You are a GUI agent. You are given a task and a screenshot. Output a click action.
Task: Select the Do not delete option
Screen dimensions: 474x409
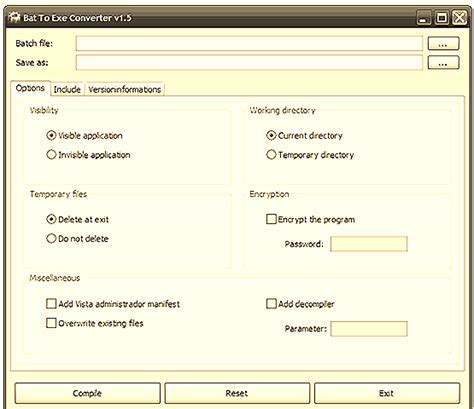tap(51, 238)
